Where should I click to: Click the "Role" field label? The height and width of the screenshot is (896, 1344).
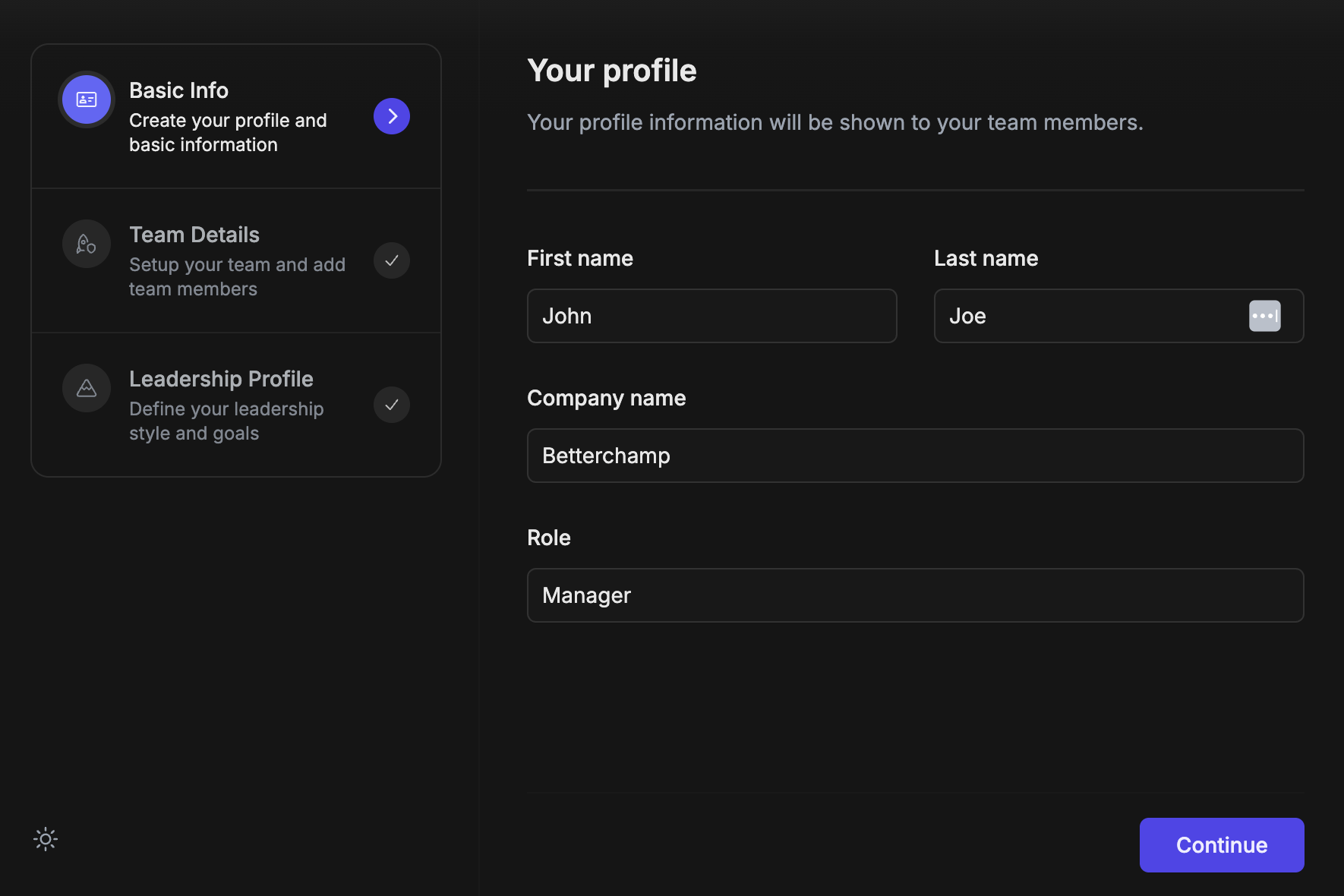548,538
